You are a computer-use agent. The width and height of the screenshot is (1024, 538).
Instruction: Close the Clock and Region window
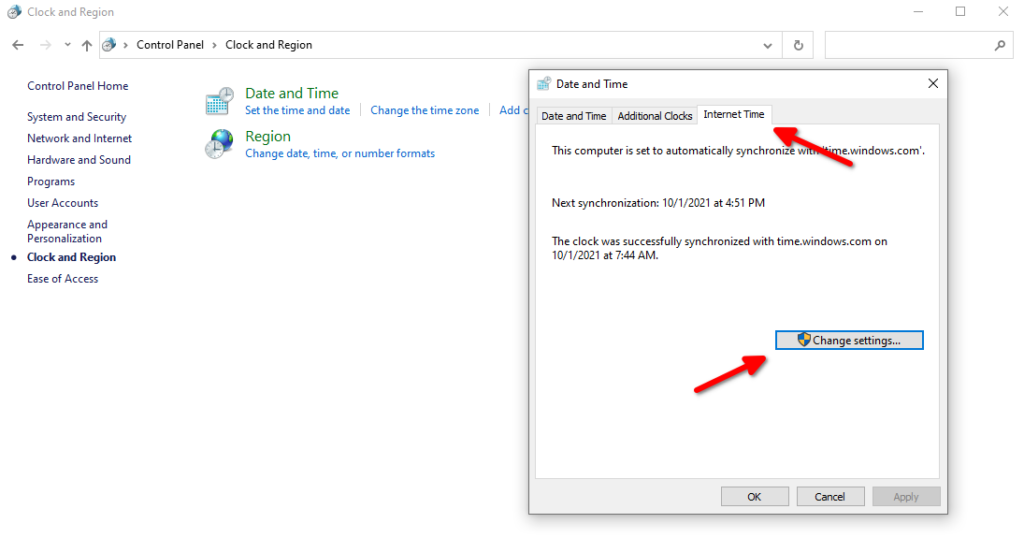(x=1003, y=12)
